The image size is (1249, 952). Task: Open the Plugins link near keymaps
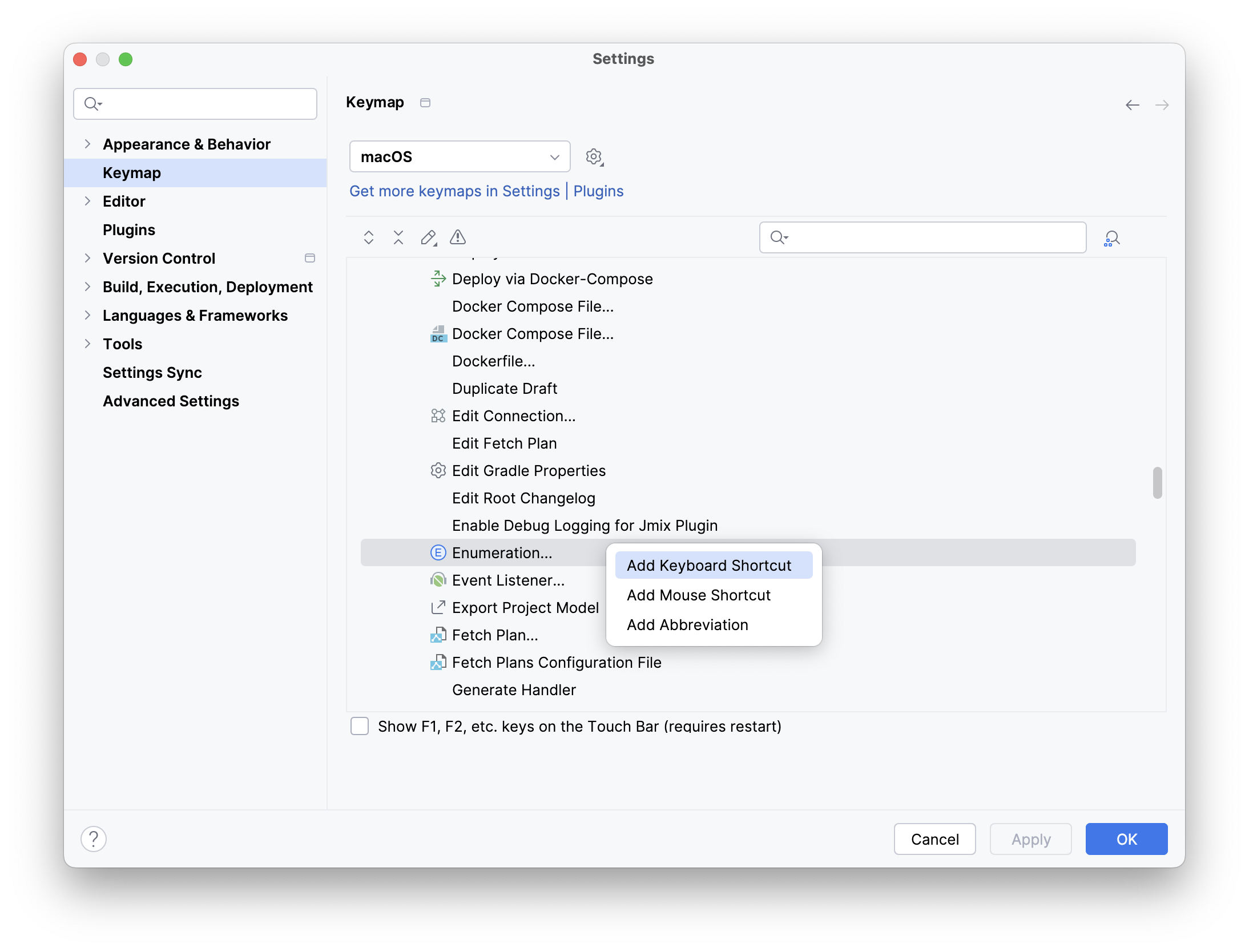(598, 191)
